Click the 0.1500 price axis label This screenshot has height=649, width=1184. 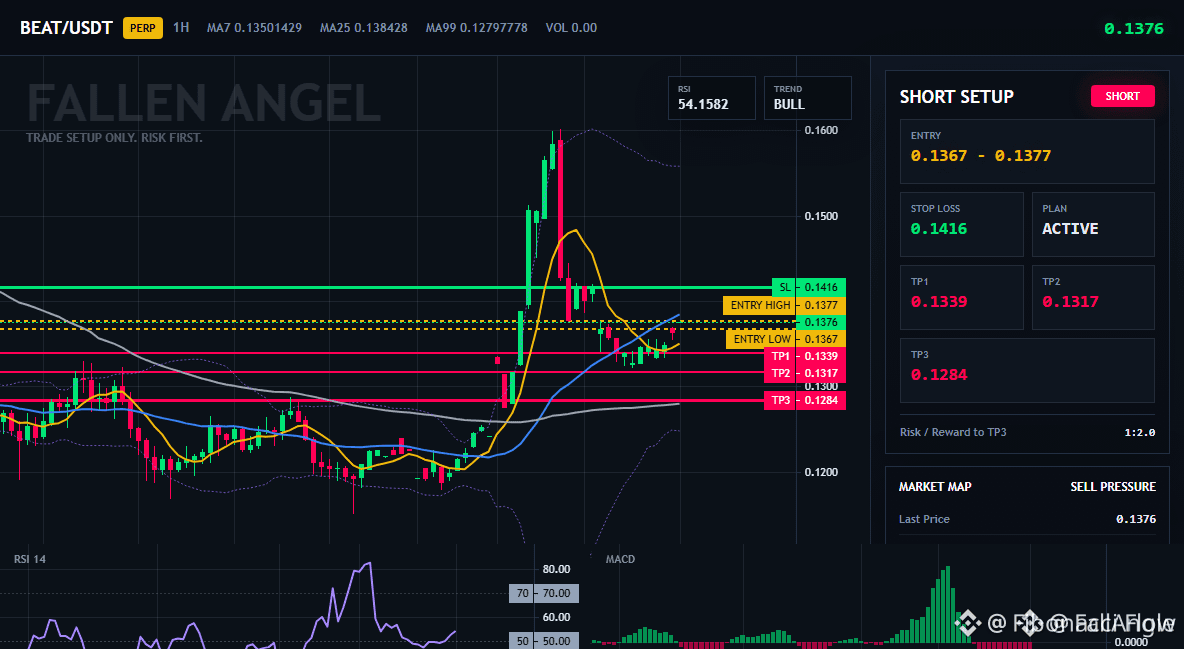pos(821,216)
